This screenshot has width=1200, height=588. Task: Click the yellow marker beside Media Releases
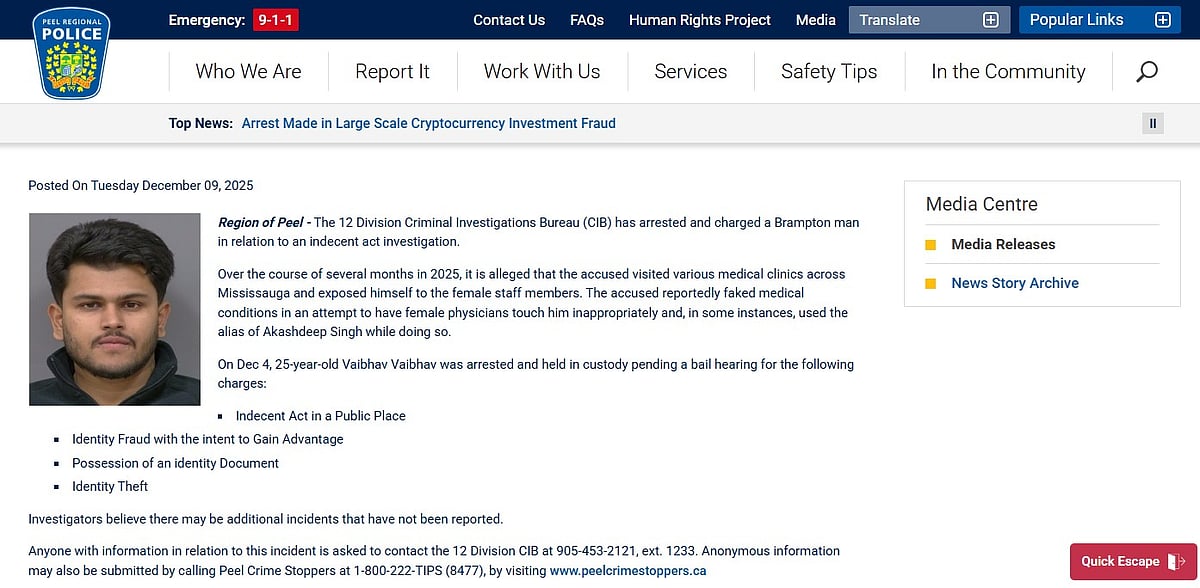[931, 244]
